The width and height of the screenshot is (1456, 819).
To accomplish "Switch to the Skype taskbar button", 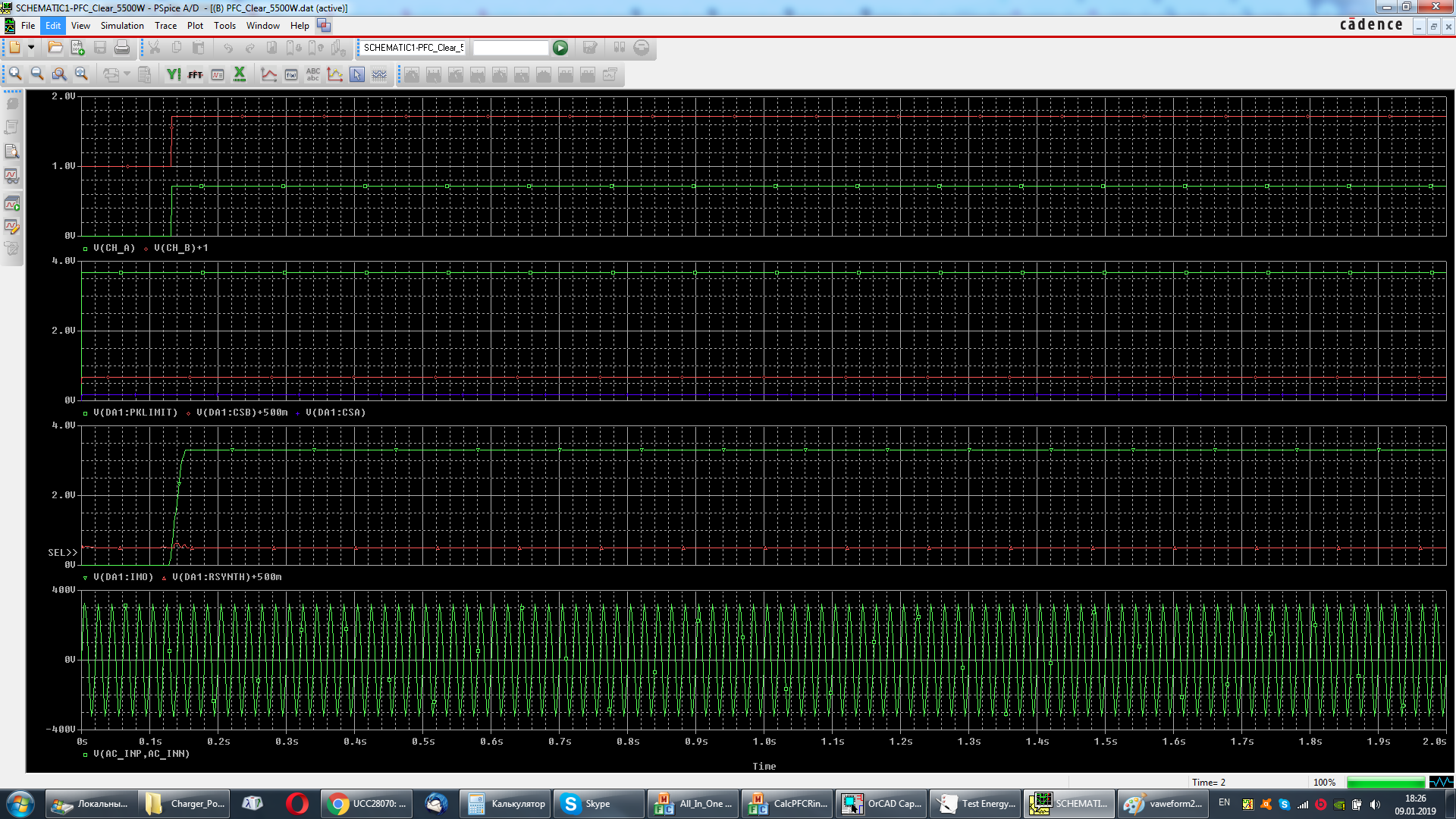I will point(598,804).
